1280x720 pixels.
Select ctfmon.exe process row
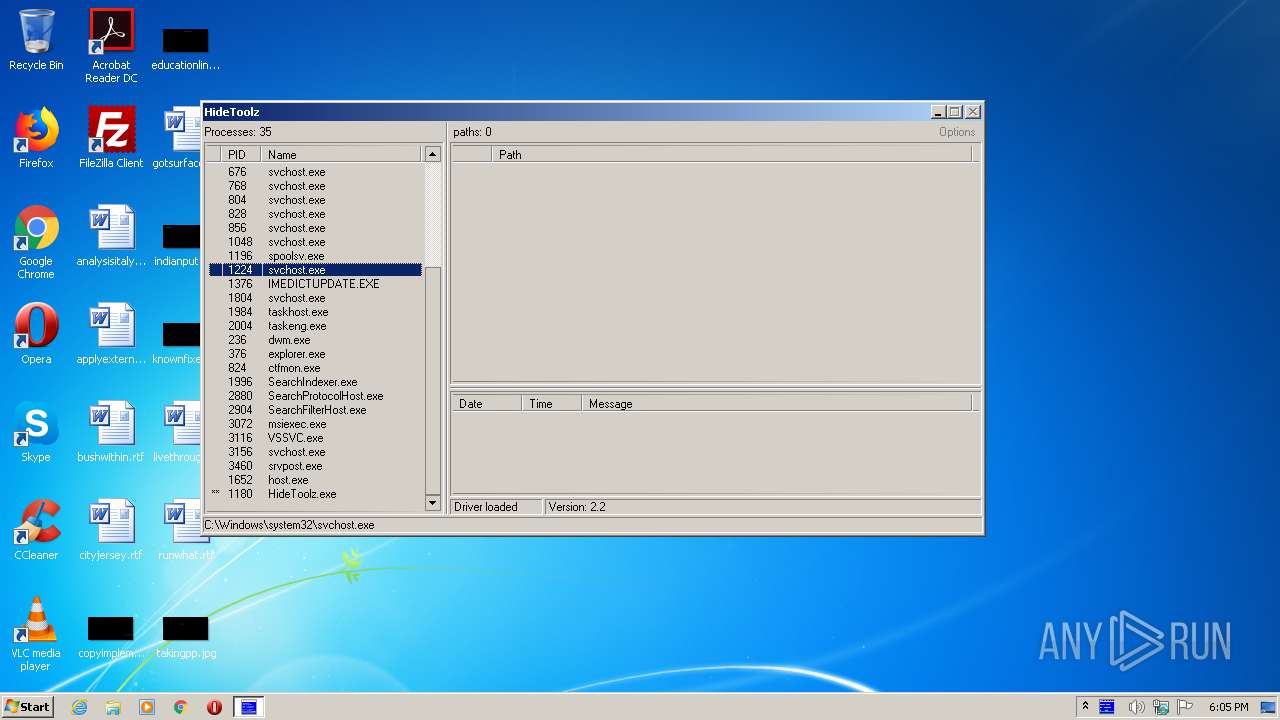coord(315,368)
